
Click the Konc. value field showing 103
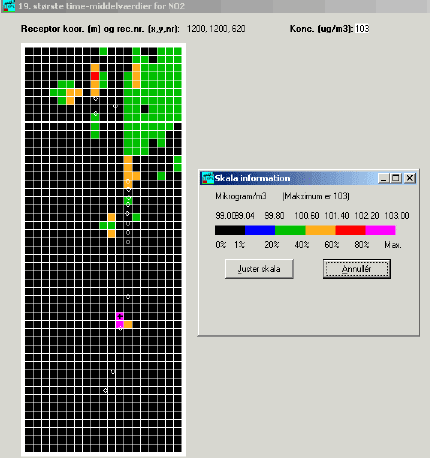click(362, 29)
